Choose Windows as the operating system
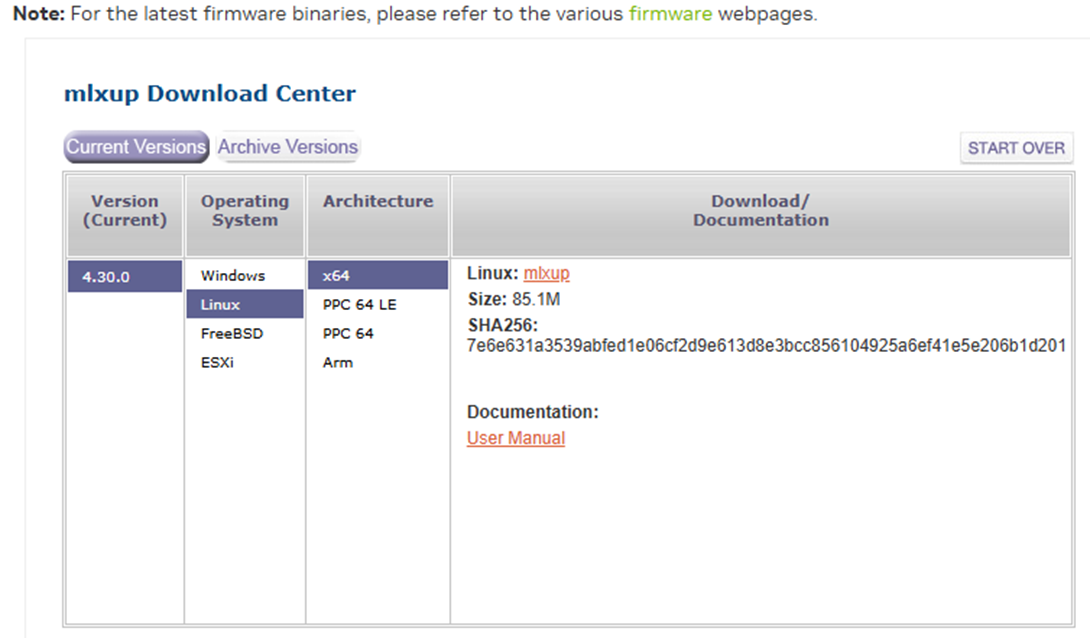Screen dimensions: 1090x638 point(233,276)
